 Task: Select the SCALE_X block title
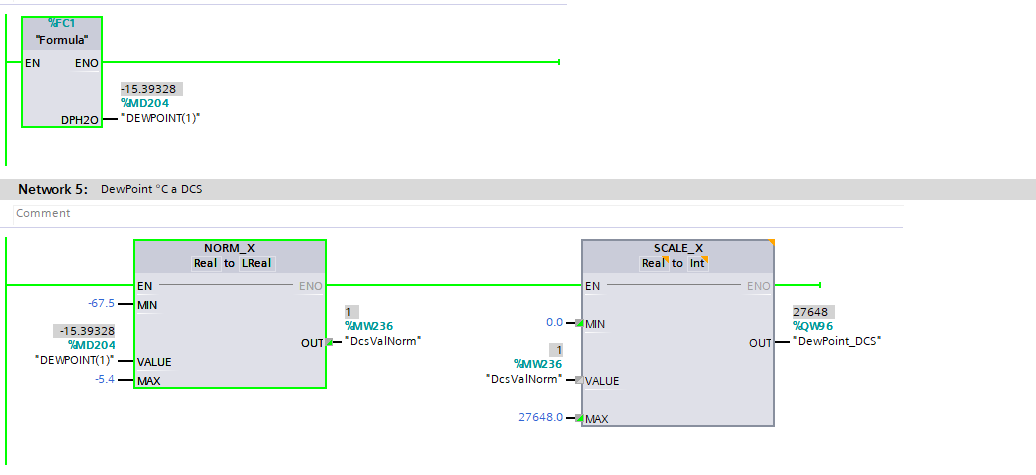coord(677,247)
